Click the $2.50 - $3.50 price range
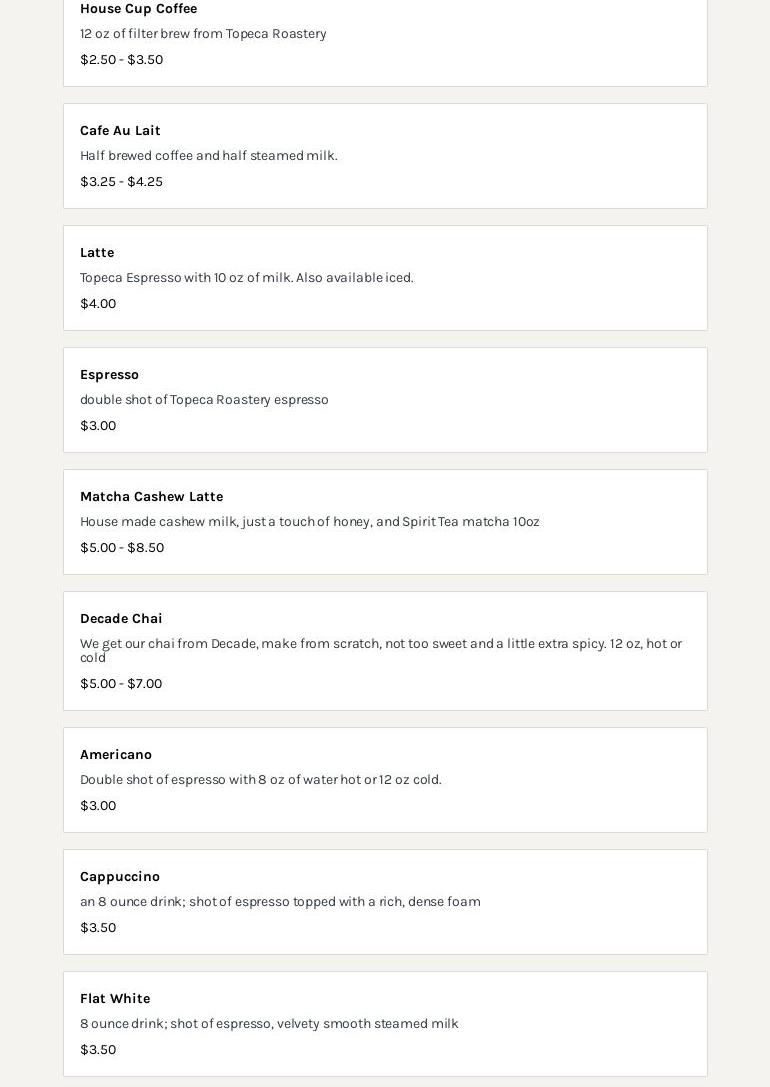The height and width of the screenshot is (1087, 770). click(121, 60)
